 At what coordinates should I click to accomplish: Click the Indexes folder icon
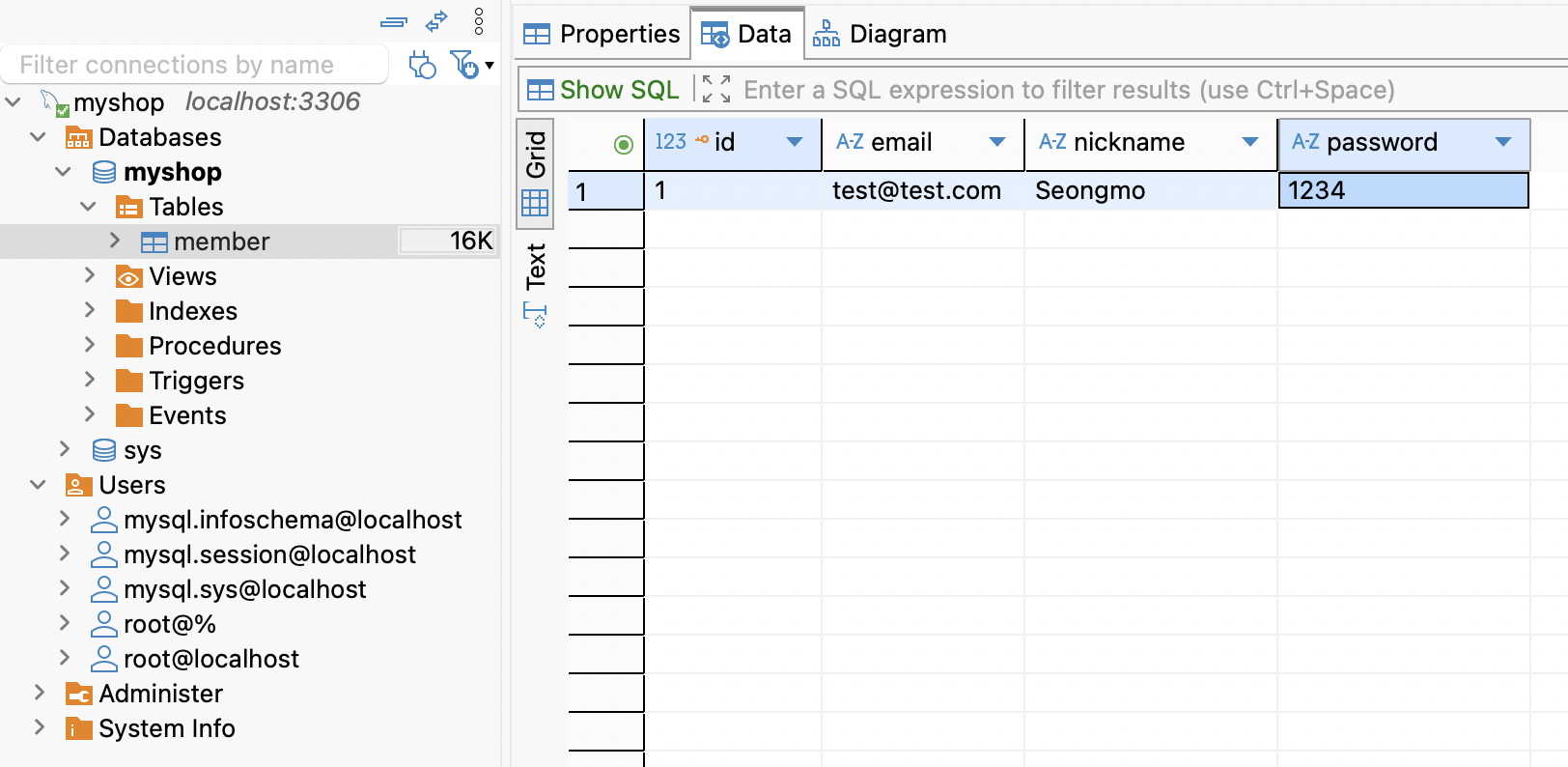[129, 312]
